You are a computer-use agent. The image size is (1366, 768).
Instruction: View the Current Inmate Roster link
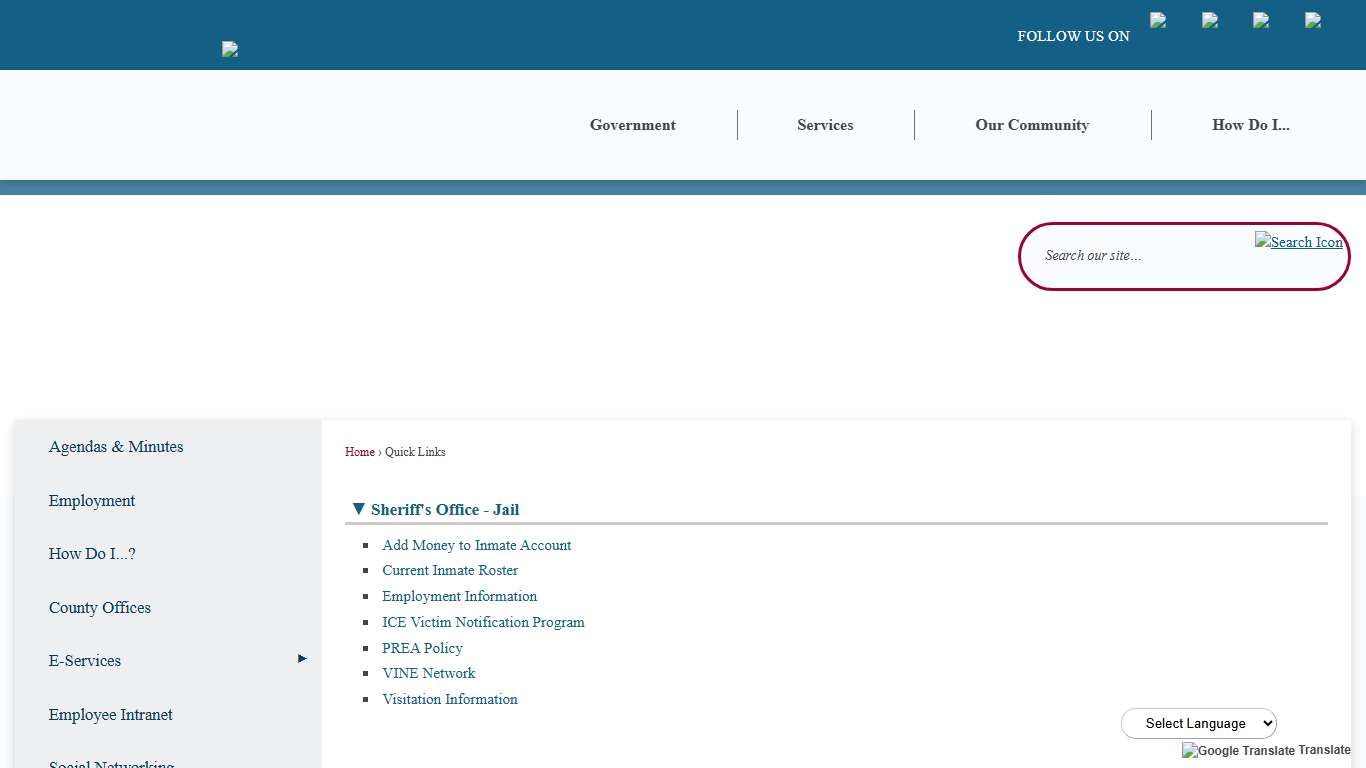pyautogui.click(x=450, y=570)
